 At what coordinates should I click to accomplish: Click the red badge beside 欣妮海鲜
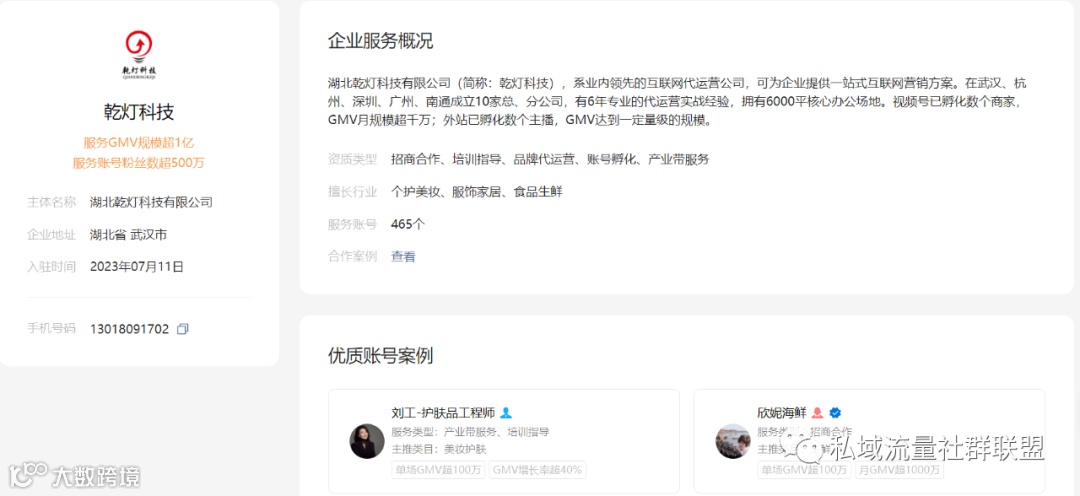pos(818,413)
